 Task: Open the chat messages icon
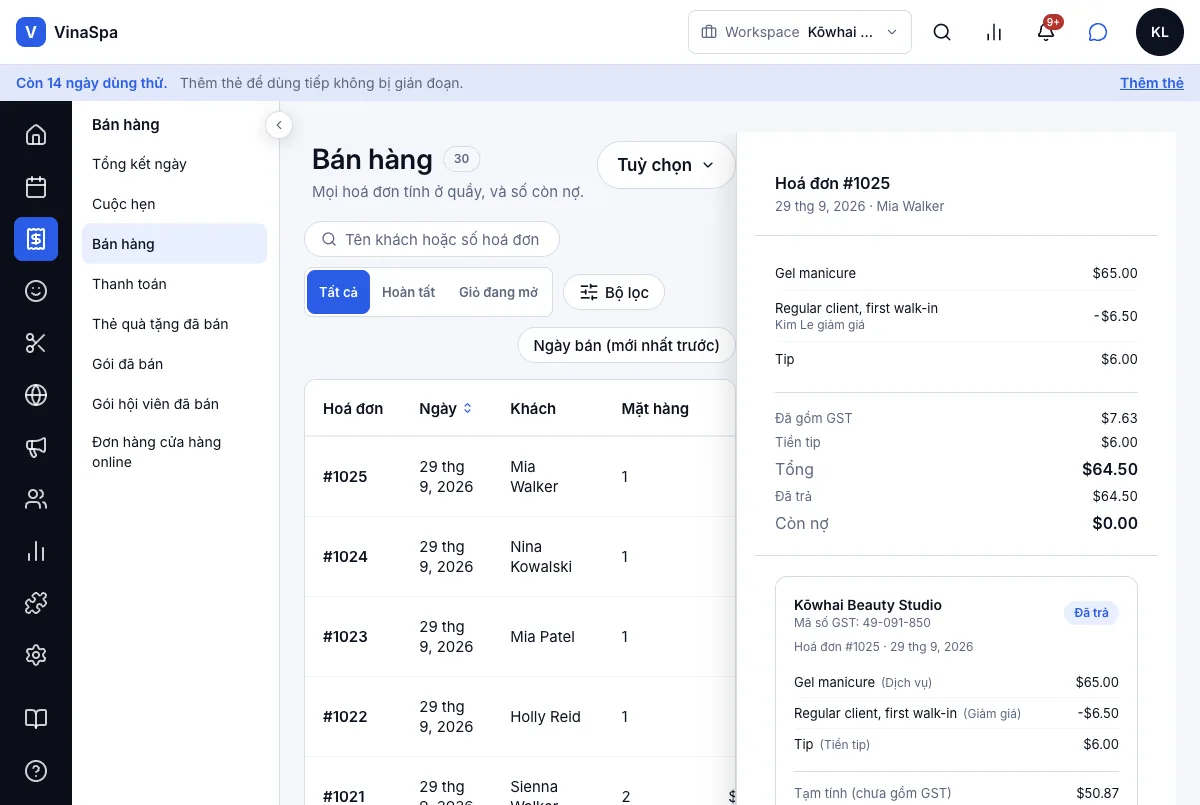coord(1098,32)
